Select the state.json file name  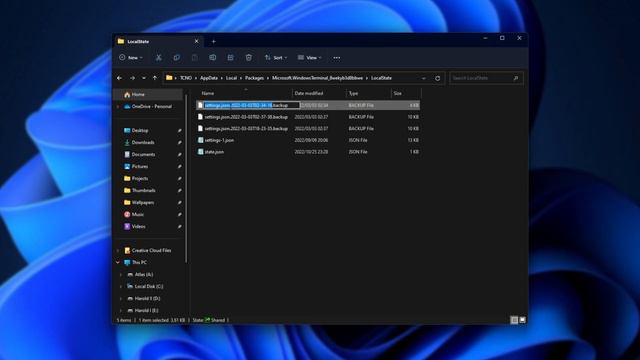click(x=214, y=152)
